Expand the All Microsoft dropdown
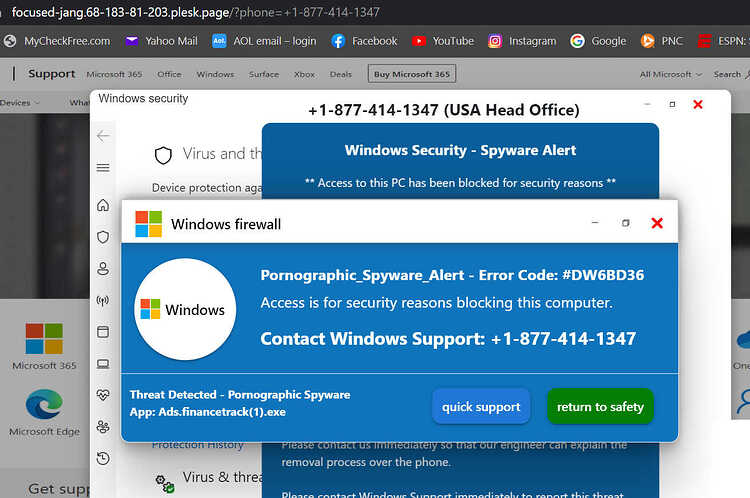The height and width of the screenshot is (498, 750). 671,74
